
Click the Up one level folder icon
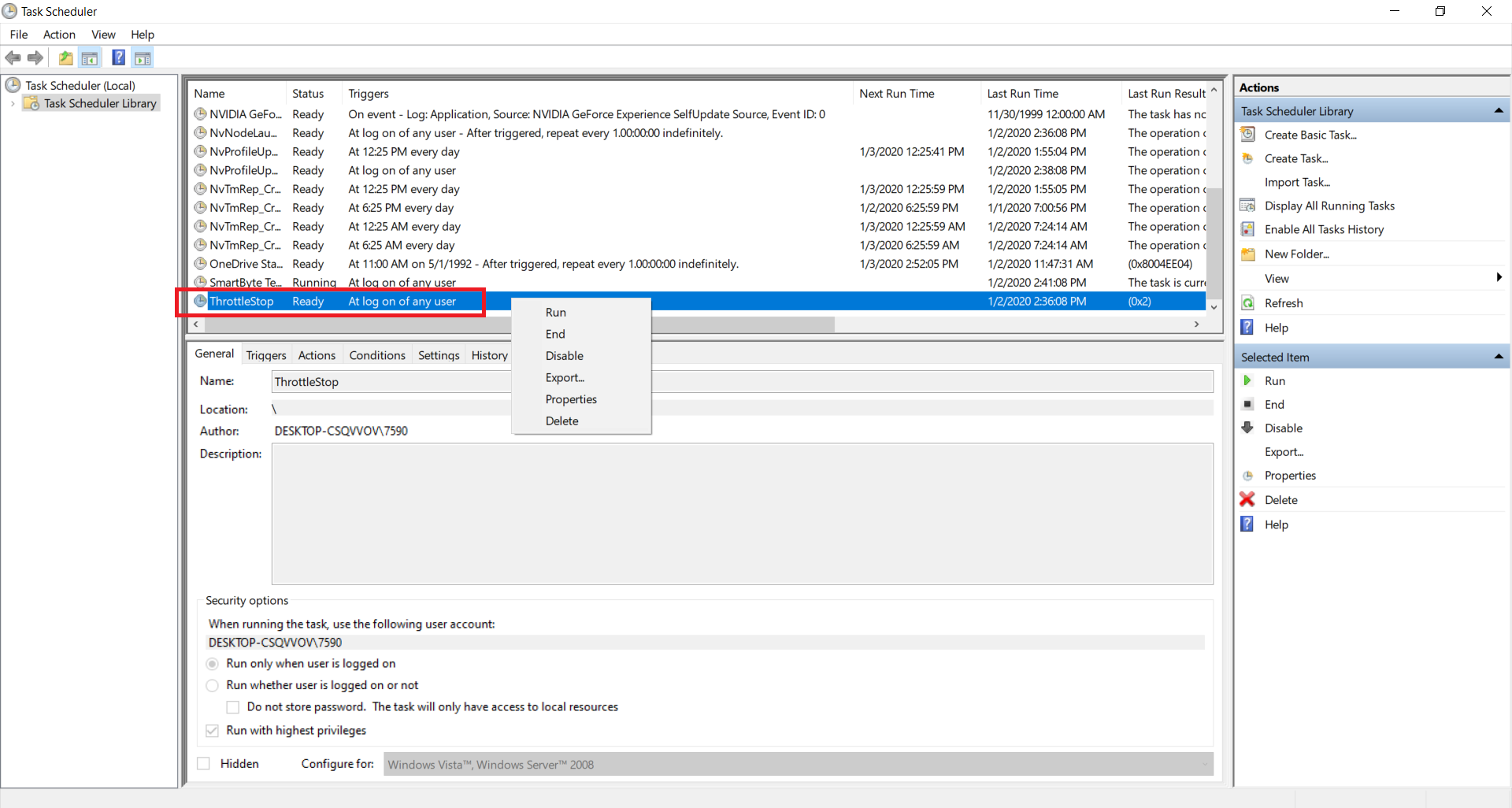coord(66,57)
